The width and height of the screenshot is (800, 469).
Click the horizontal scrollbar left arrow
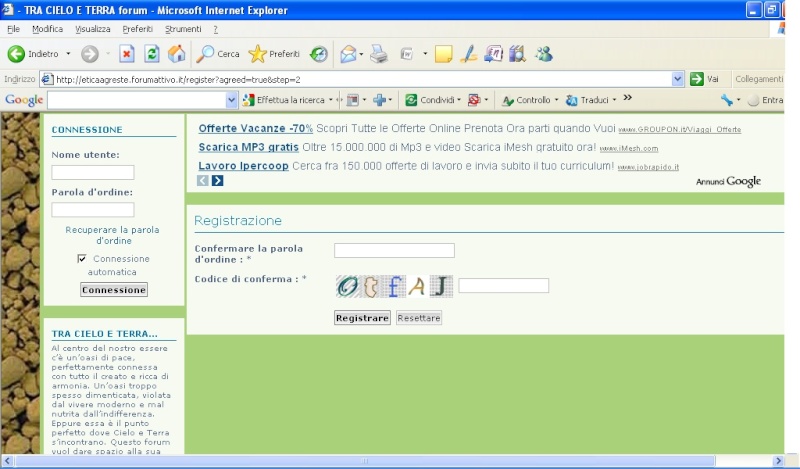pyautogui.click(x=7, y=461)
